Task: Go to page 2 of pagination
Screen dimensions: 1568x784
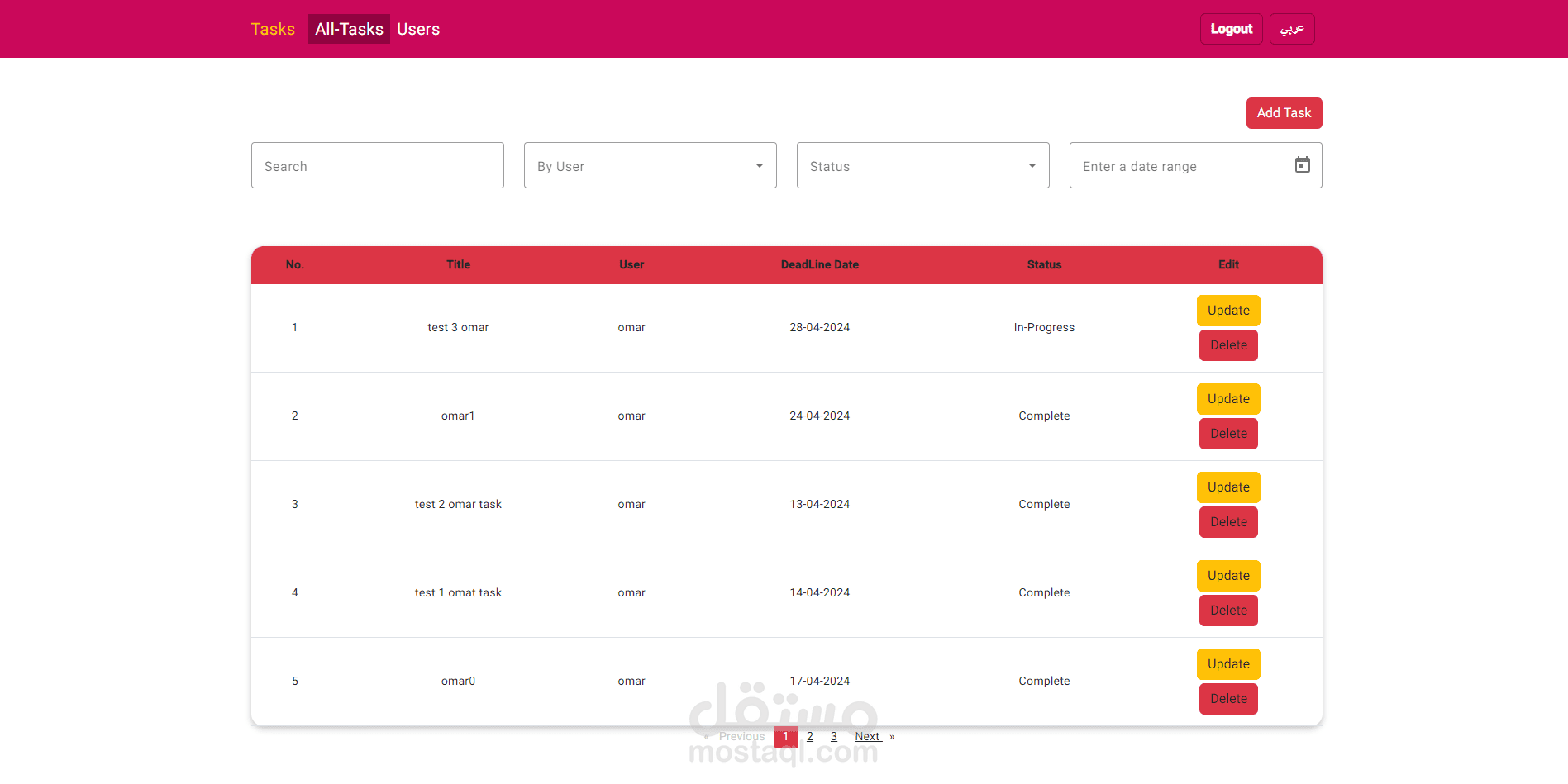Action: 810,737
